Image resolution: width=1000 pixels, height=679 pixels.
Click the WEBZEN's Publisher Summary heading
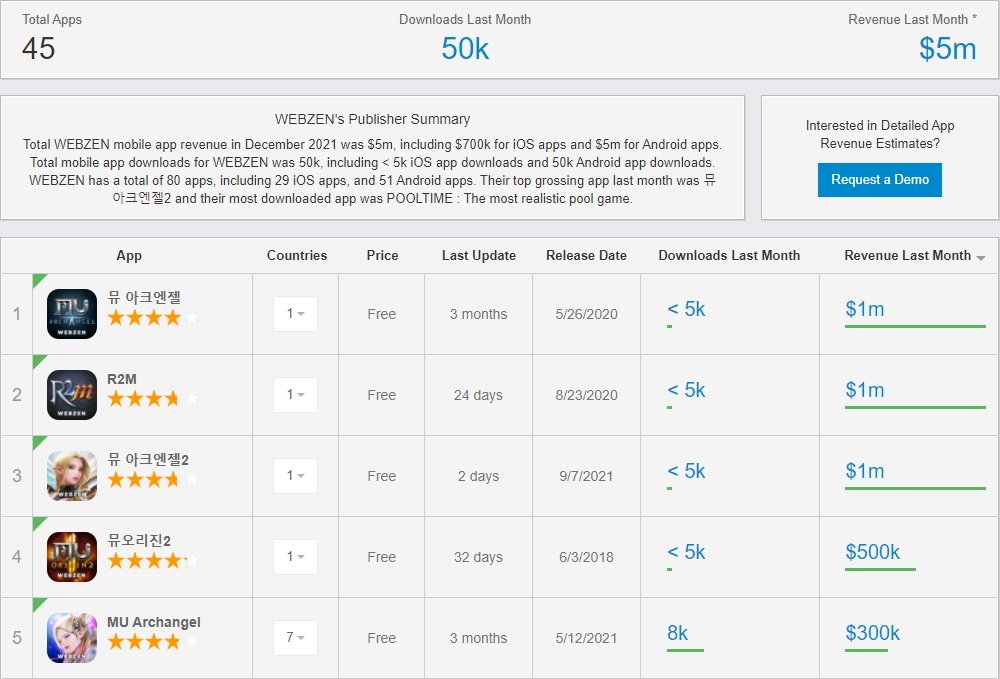[372, 119]
